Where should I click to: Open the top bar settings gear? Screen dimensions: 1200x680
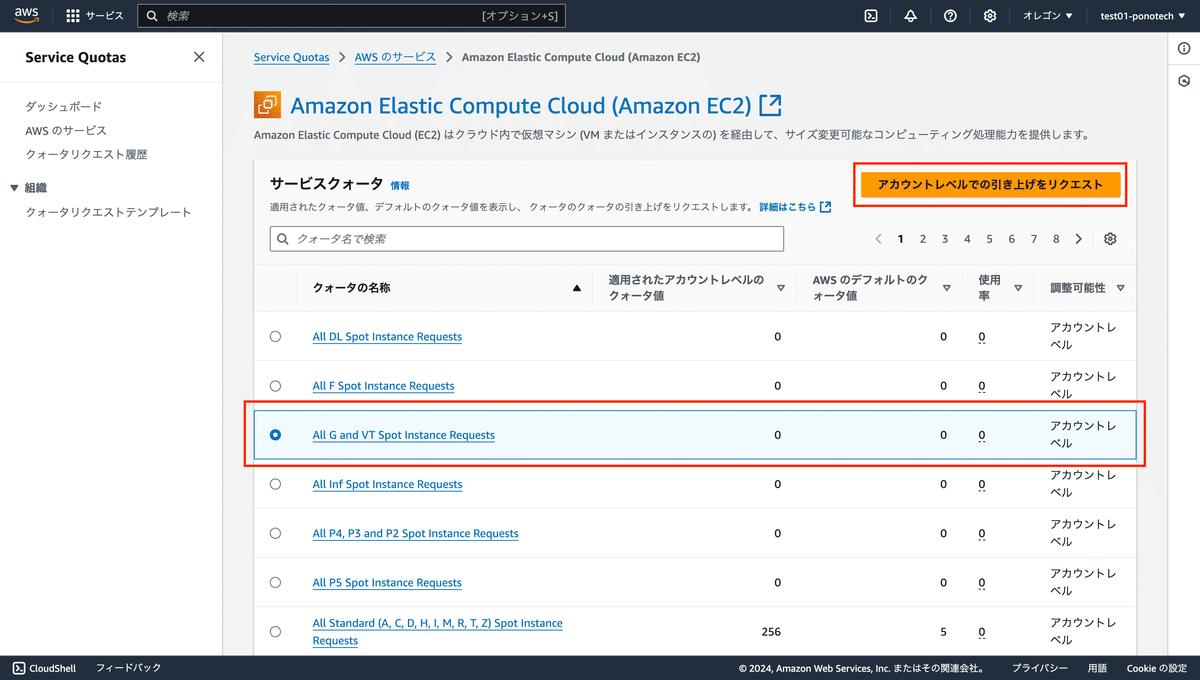pos(990,16)
